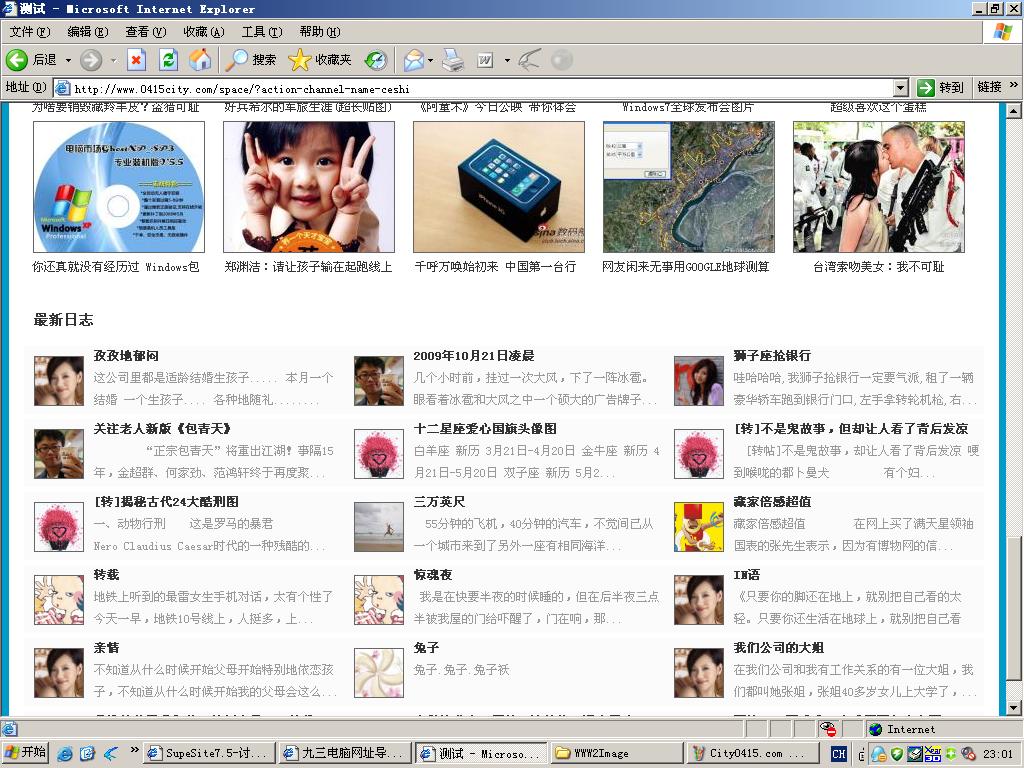Open the Edit button dropdown arrow
1024x768 pixels.
pos(507,60)
